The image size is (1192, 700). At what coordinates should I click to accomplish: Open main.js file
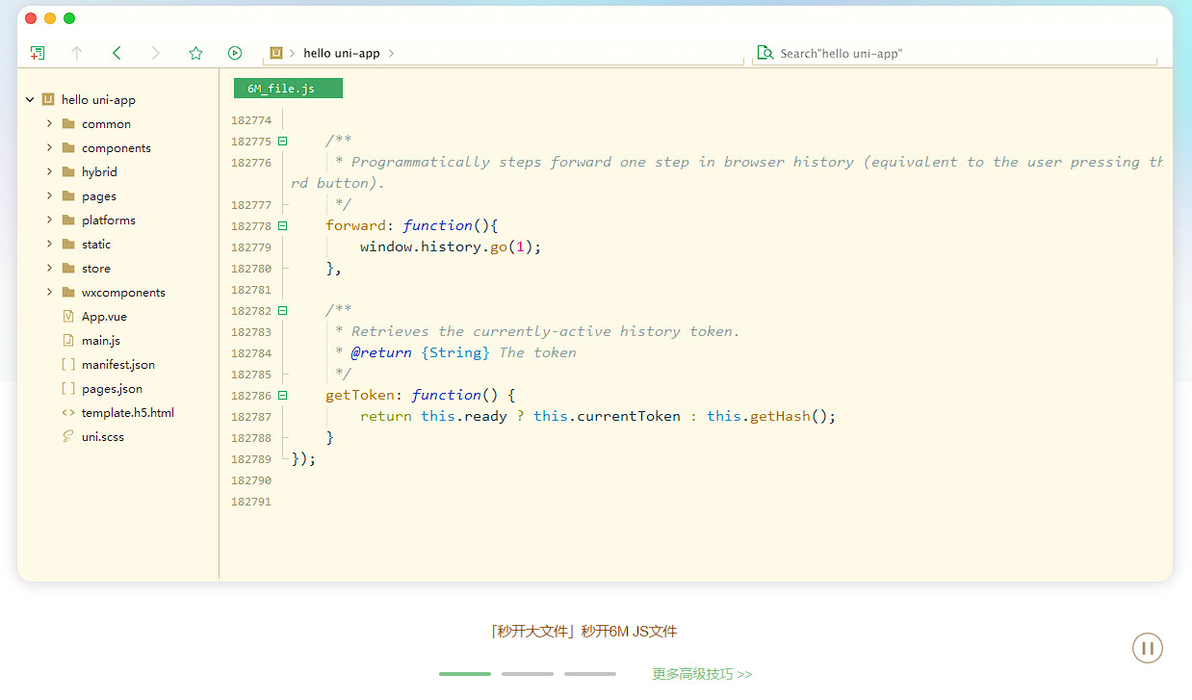point(101,340)
